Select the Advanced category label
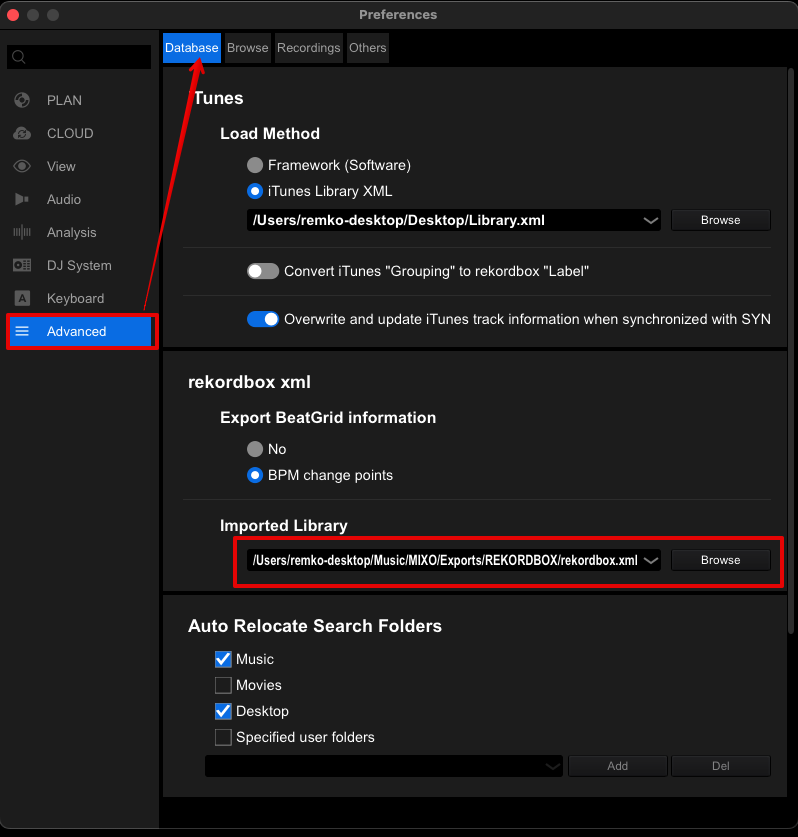Screen dimensions: 798x837 pos(76,331)
